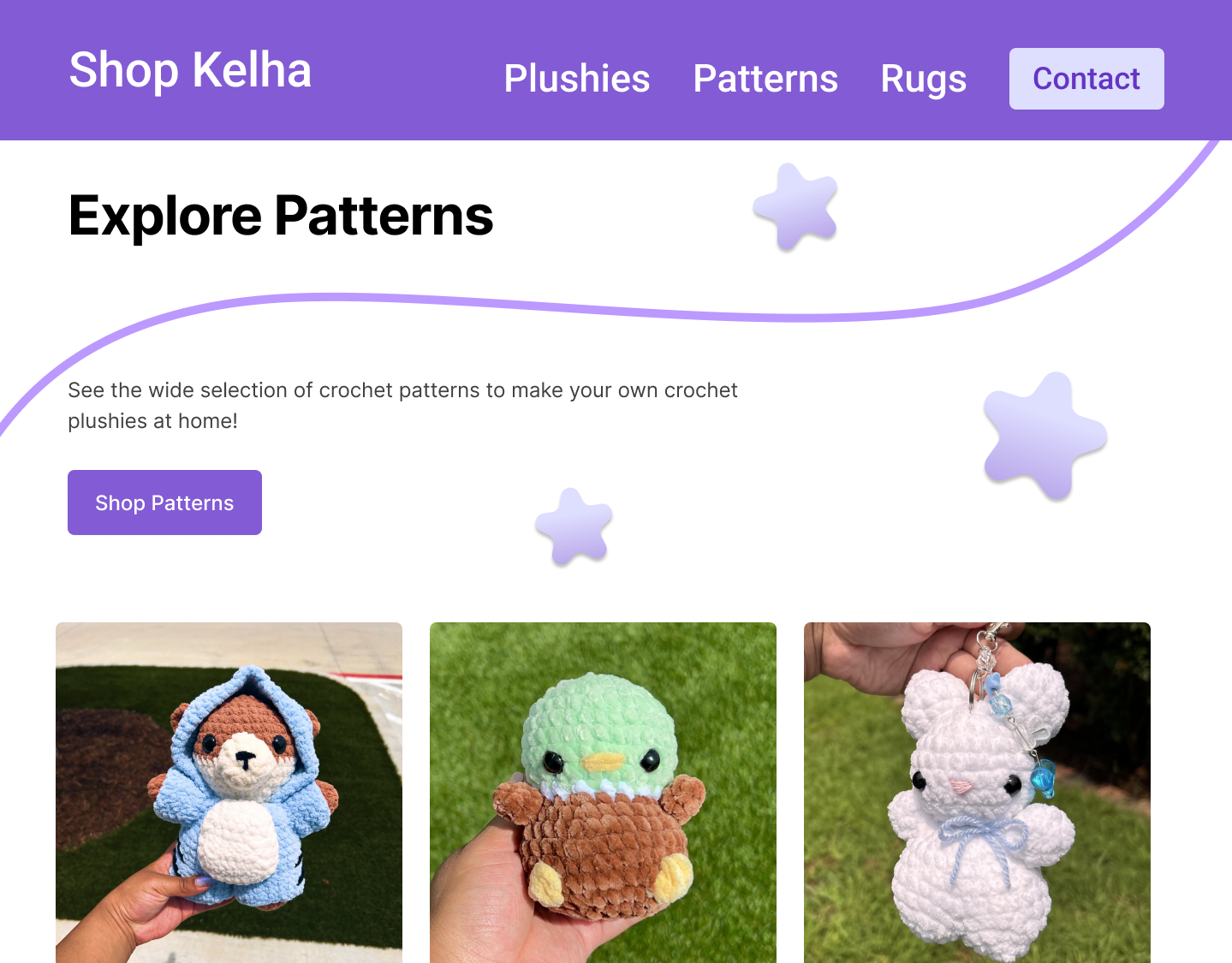Go to the Patterns menu item
The height and width of the screenshot is (963, 1232).
click(x=765, y=79)
